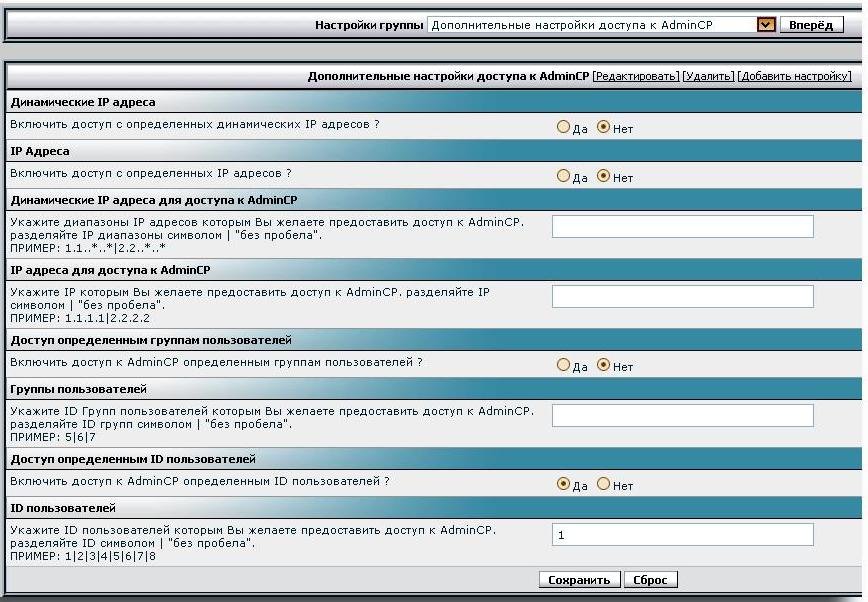The width and height of the screenshot is (868, 602).
Task: Select Да for specific user ID access
Action: [x=563, y=484]
